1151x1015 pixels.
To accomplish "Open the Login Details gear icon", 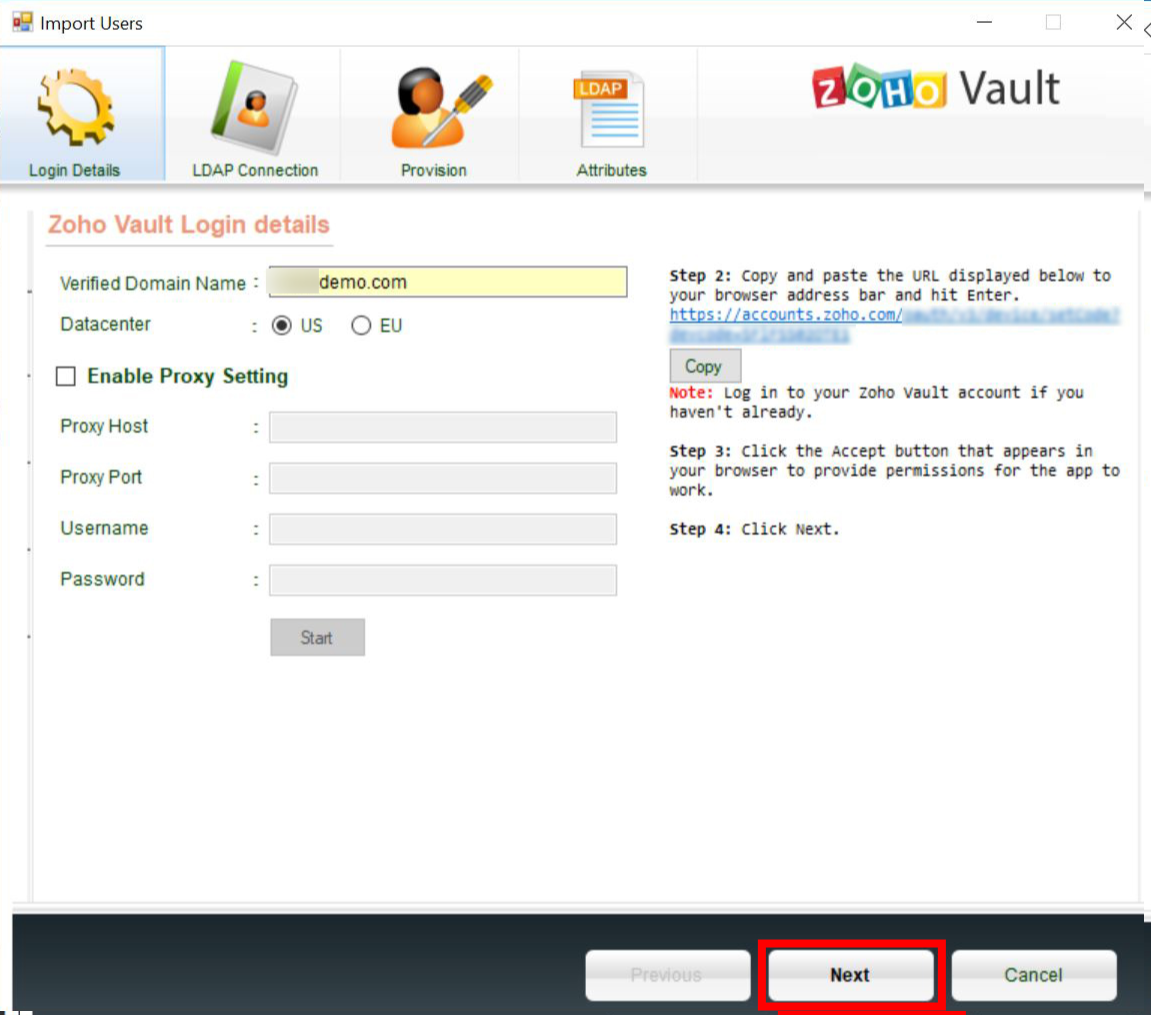I will coord(76,106).
